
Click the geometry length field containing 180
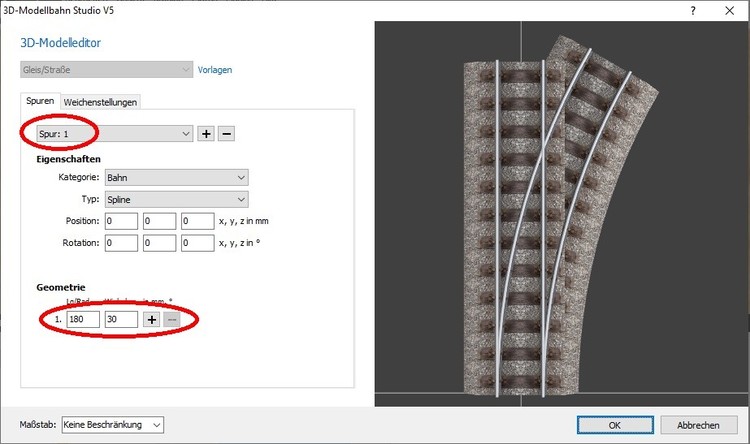pyautogui.click(x=83, y=320)
